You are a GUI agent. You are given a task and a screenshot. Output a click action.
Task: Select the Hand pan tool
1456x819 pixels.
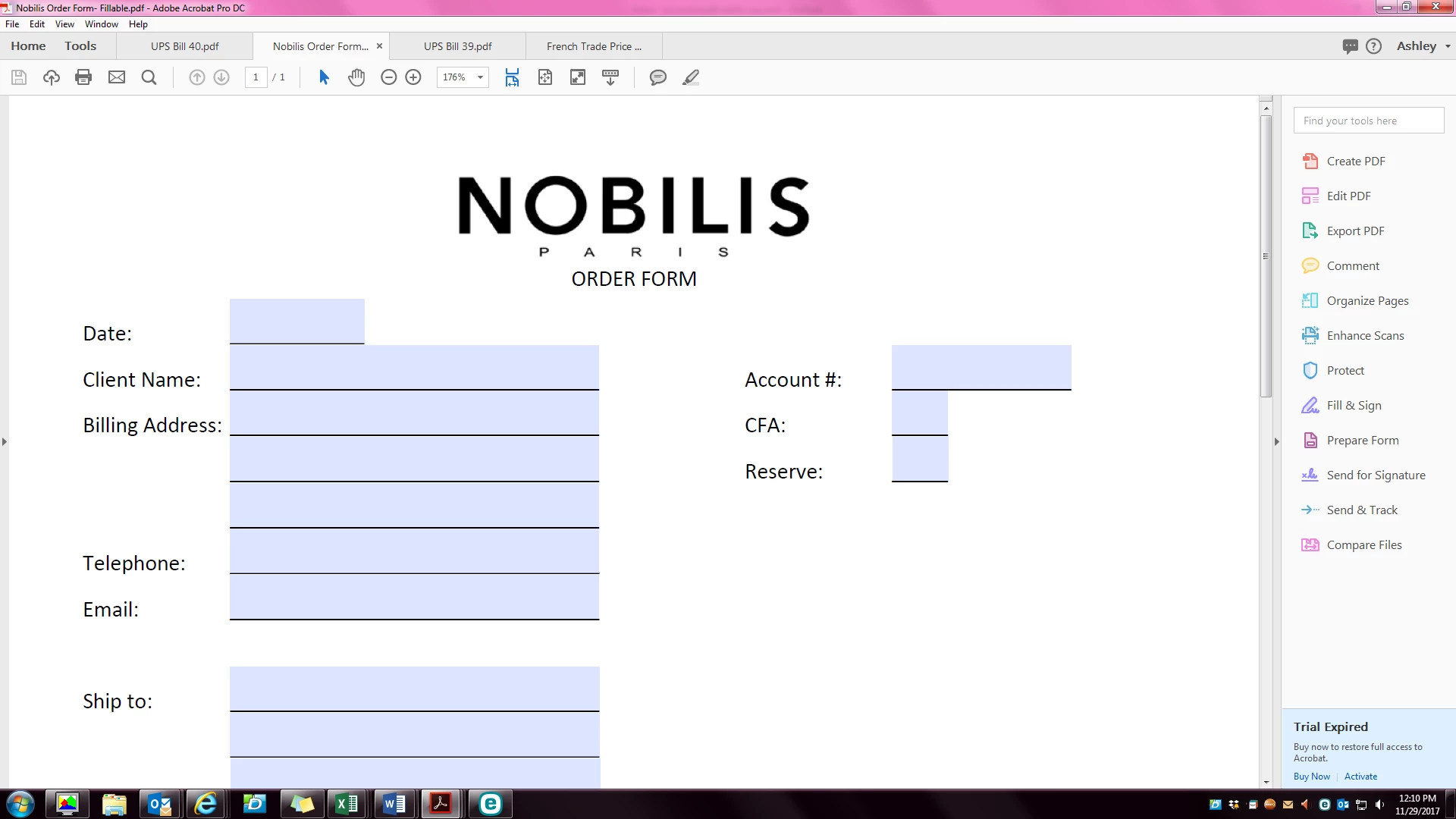(x=356, y=77)
